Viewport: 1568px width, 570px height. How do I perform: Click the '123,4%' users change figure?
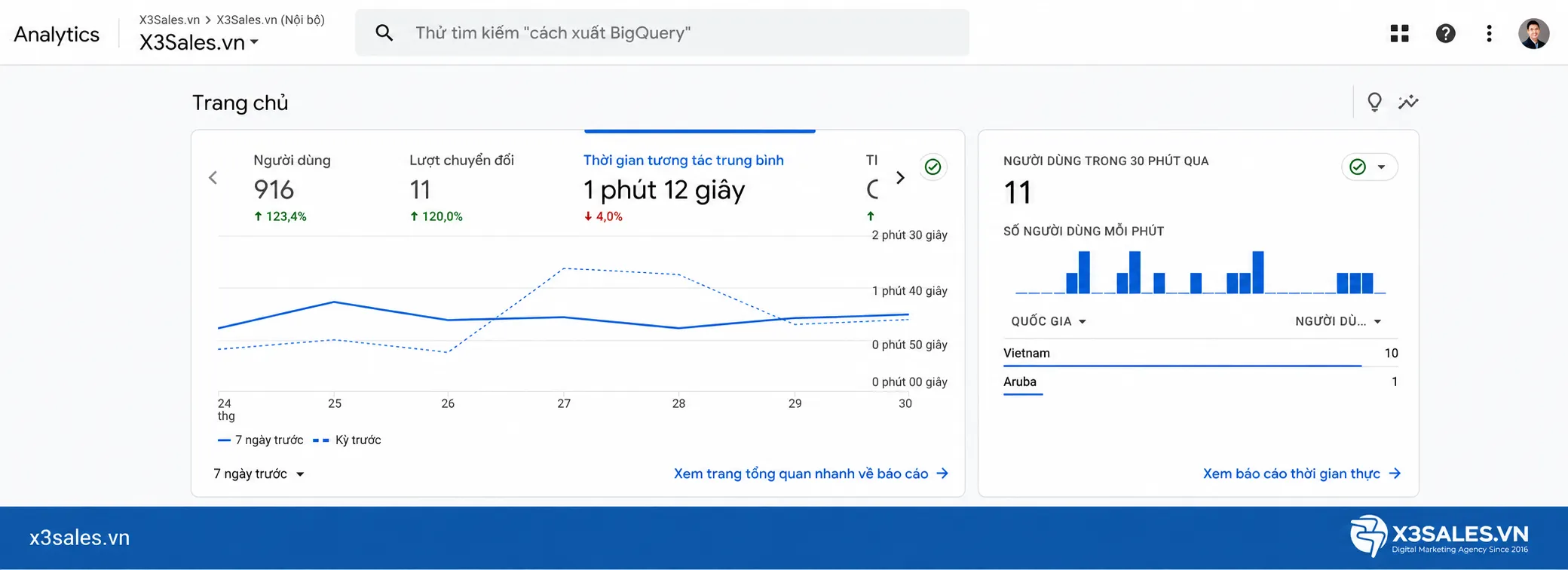280,216
